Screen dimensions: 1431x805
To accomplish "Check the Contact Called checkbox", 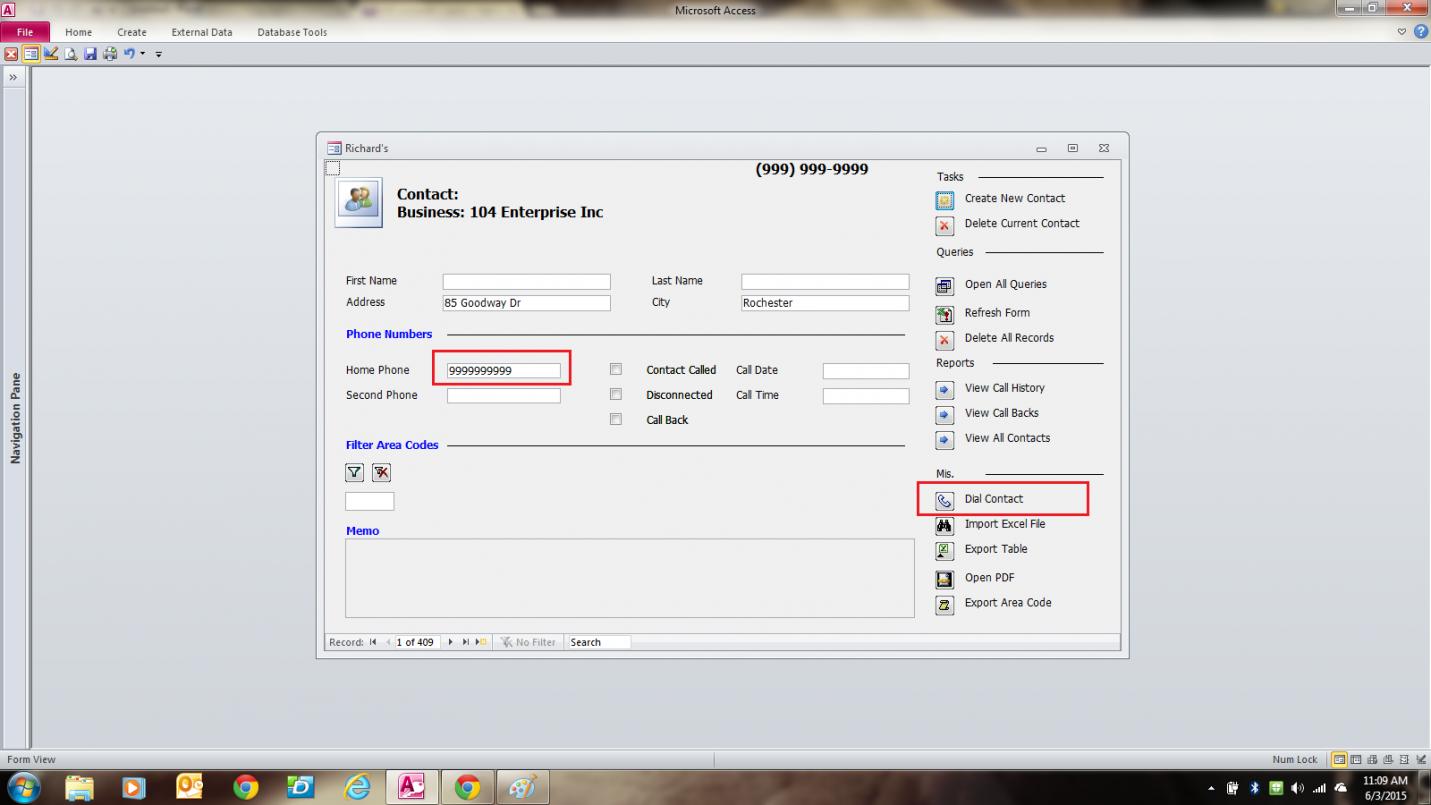I will pos(616,369).
